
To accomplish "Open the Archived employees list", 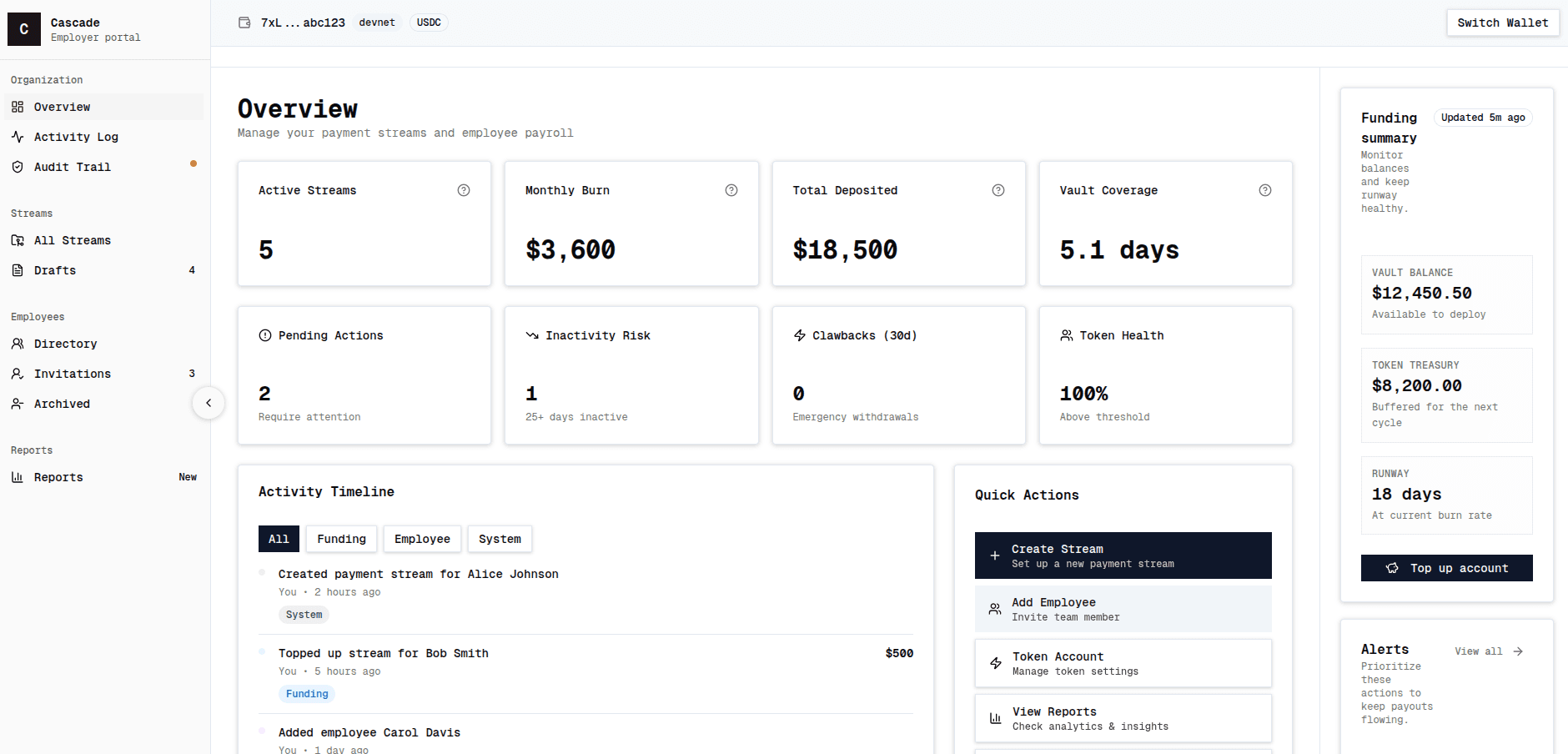I will click(63, 404).
